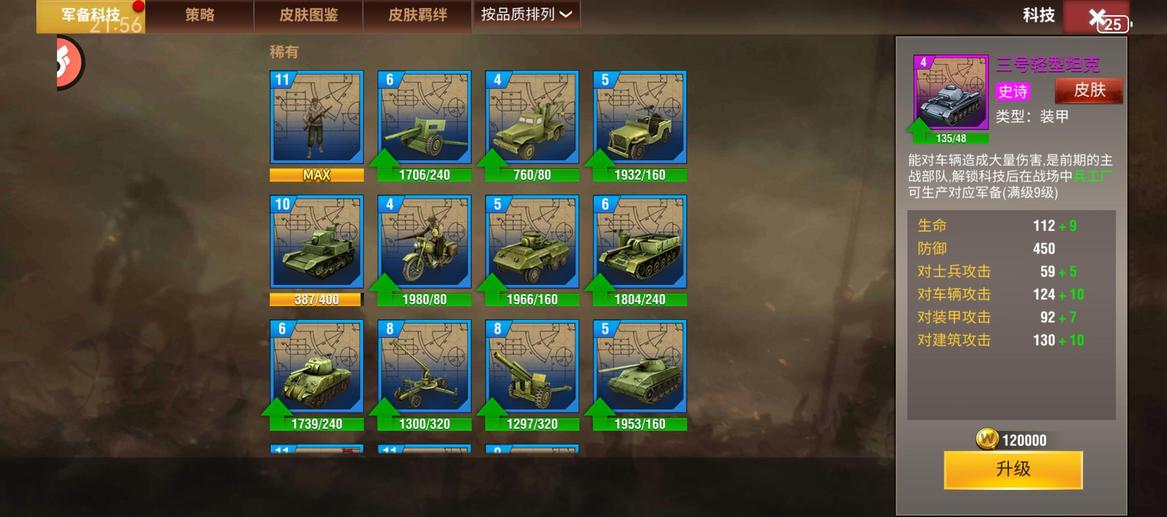Image resolution: width=1167 pixels, height=517 pixels.
Task: Open the 皮肤羁绊 tab
Action: [x=418, y=16]
